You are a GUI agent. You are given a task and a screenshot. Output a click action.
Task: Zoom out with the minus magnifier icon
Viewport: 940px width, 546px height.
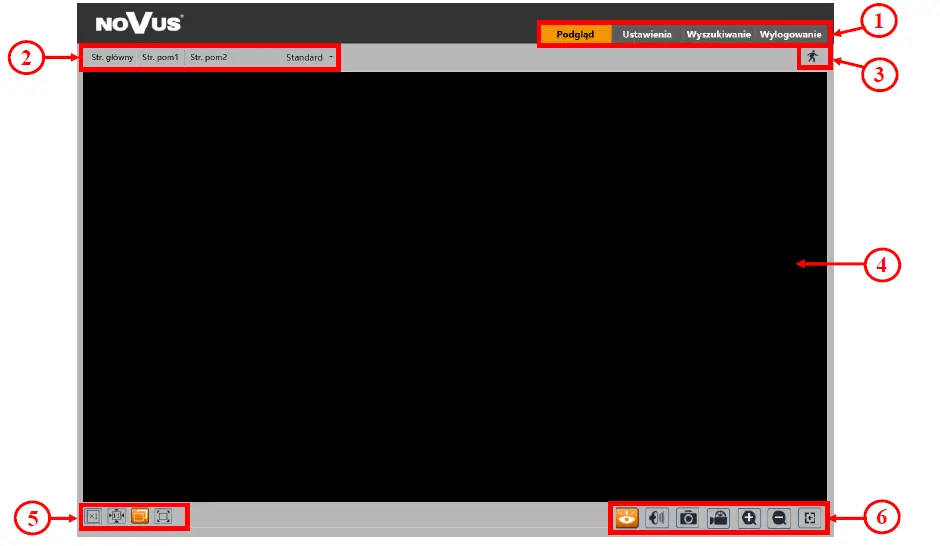779,518
